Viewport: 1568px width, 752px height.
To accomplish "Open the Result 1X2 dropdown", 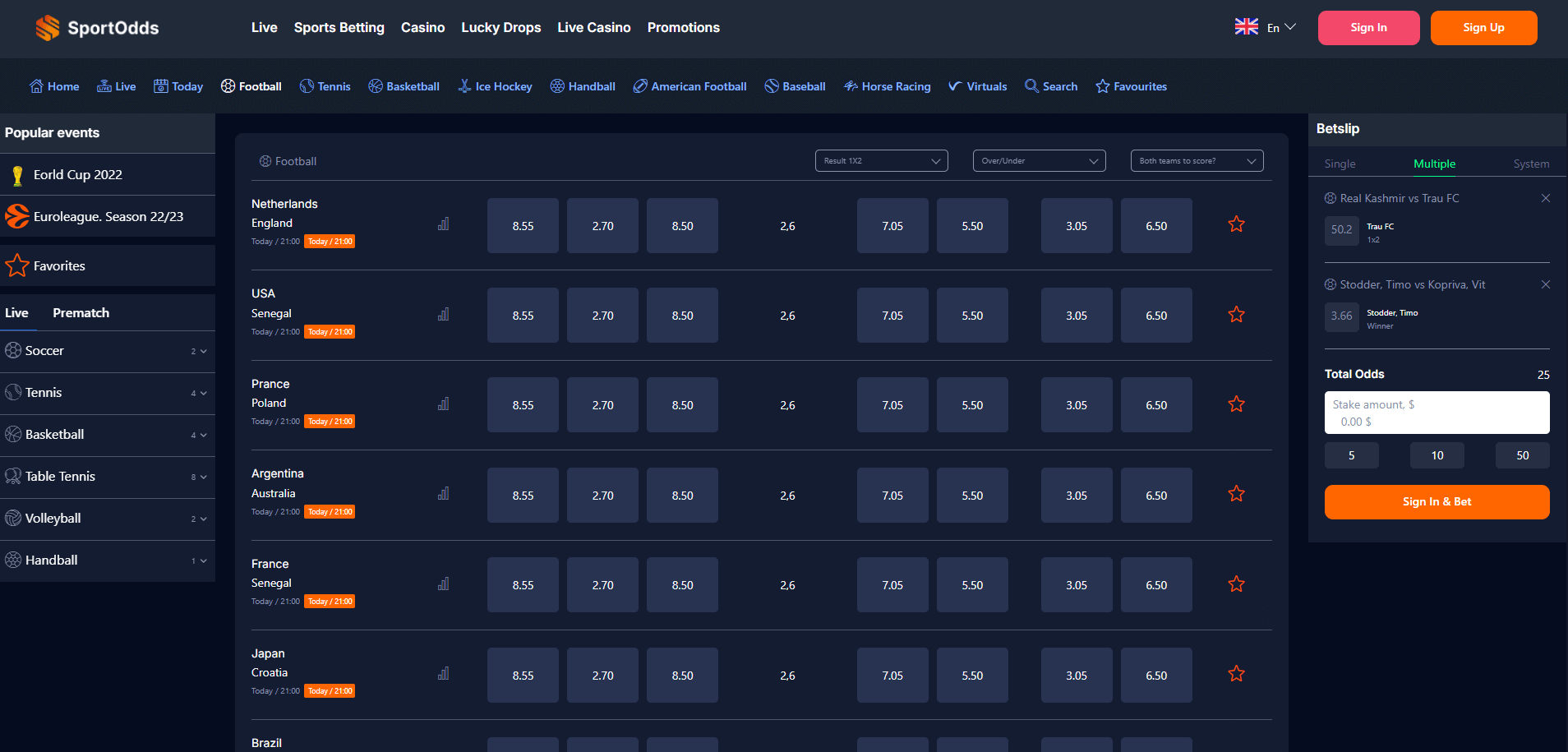I will pyautogui.click(x=881, y=161).
